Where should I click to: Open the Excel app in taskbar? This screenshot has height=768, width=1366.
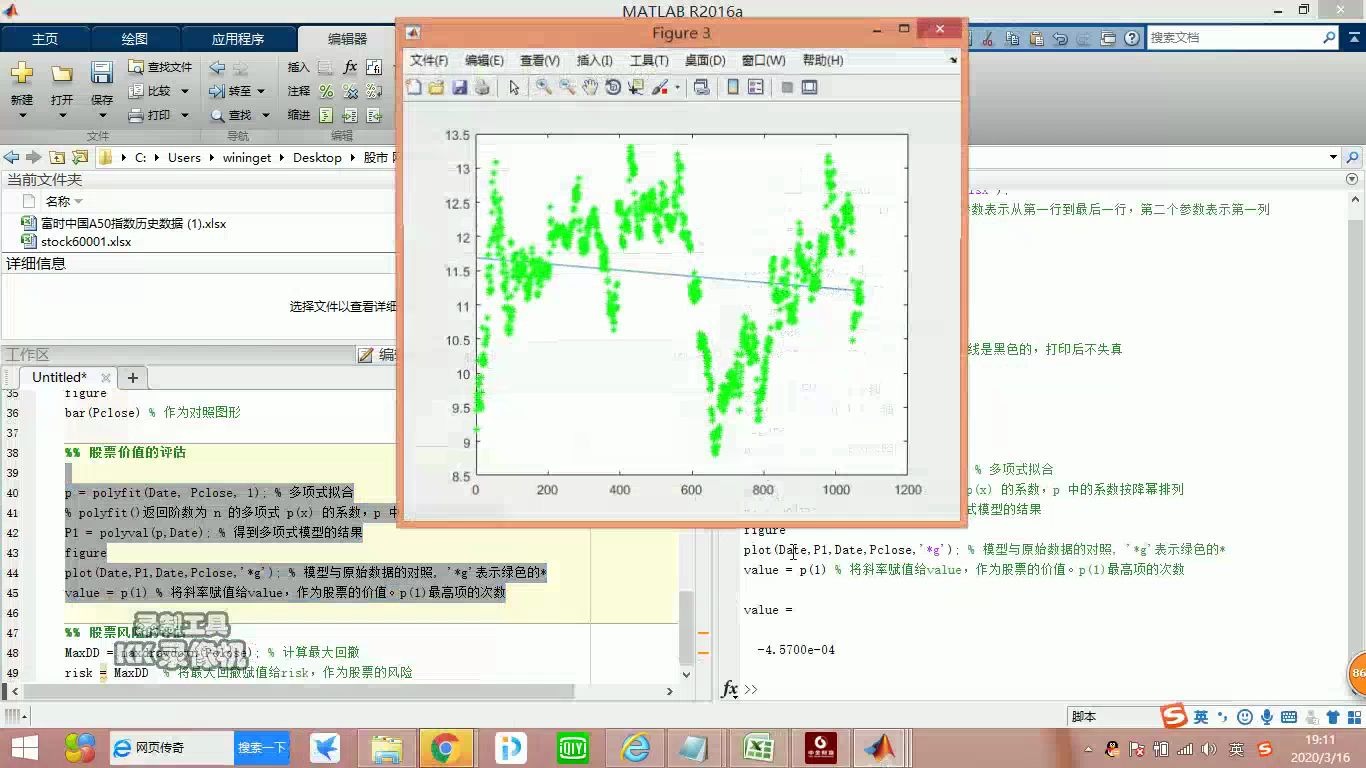coord(757,748)
